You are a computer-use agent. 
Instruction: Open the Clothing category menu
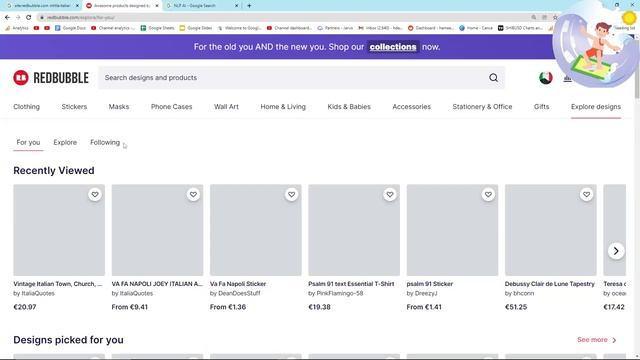click(27, 107)
